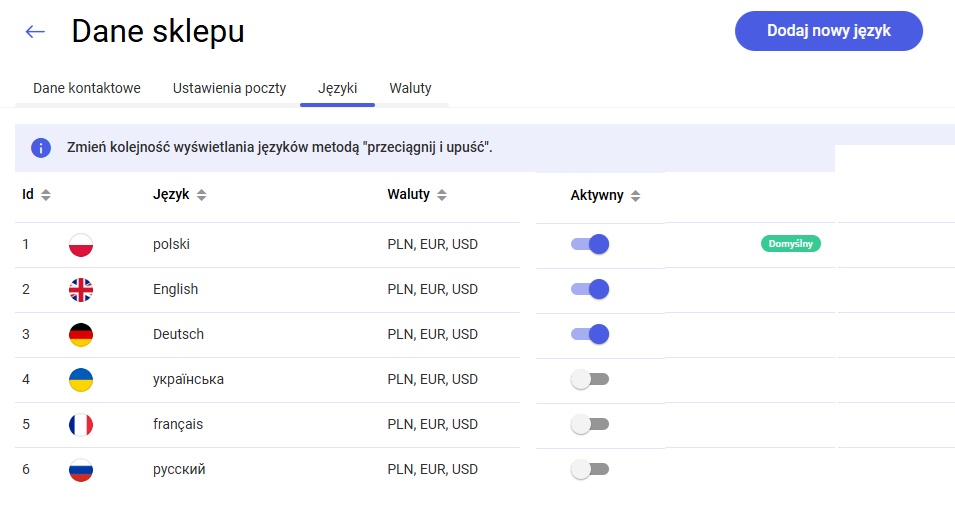The width and height of the screenshot is (955, 528).
Task: Click currencies cell in English row
Action: (x=432, y=289)
